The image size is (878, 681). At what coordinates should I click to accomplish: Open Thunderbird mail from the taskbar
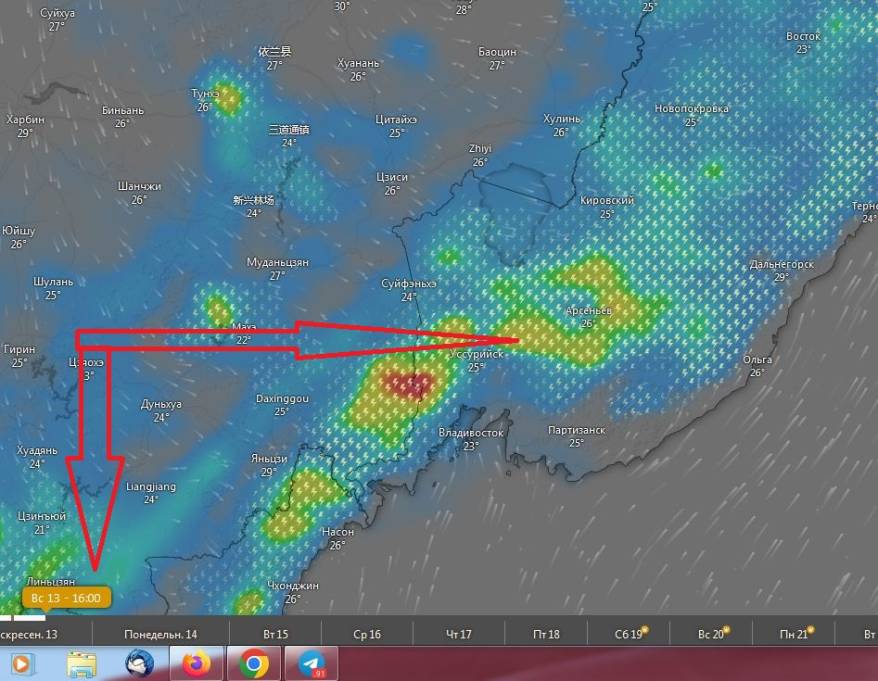click(x=140, y=663)
